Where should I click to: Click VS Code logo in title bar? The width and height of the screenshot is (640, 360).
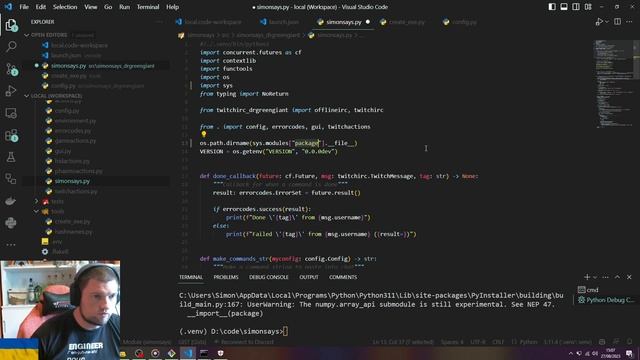click(8, 7)
